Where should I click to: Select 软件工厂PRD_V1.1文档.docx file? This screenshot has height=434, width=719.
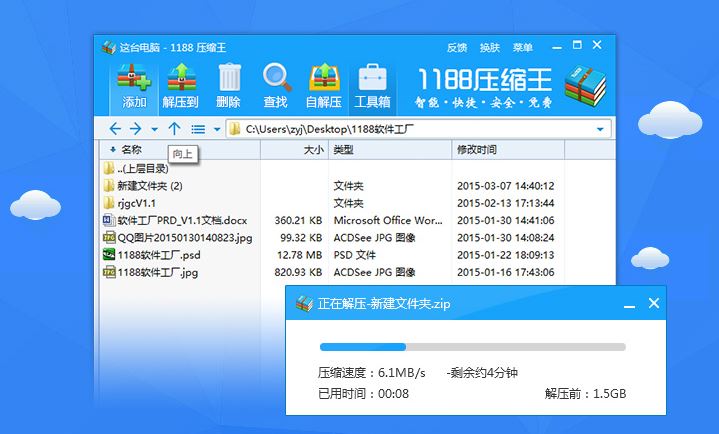[x=175, y=221]
